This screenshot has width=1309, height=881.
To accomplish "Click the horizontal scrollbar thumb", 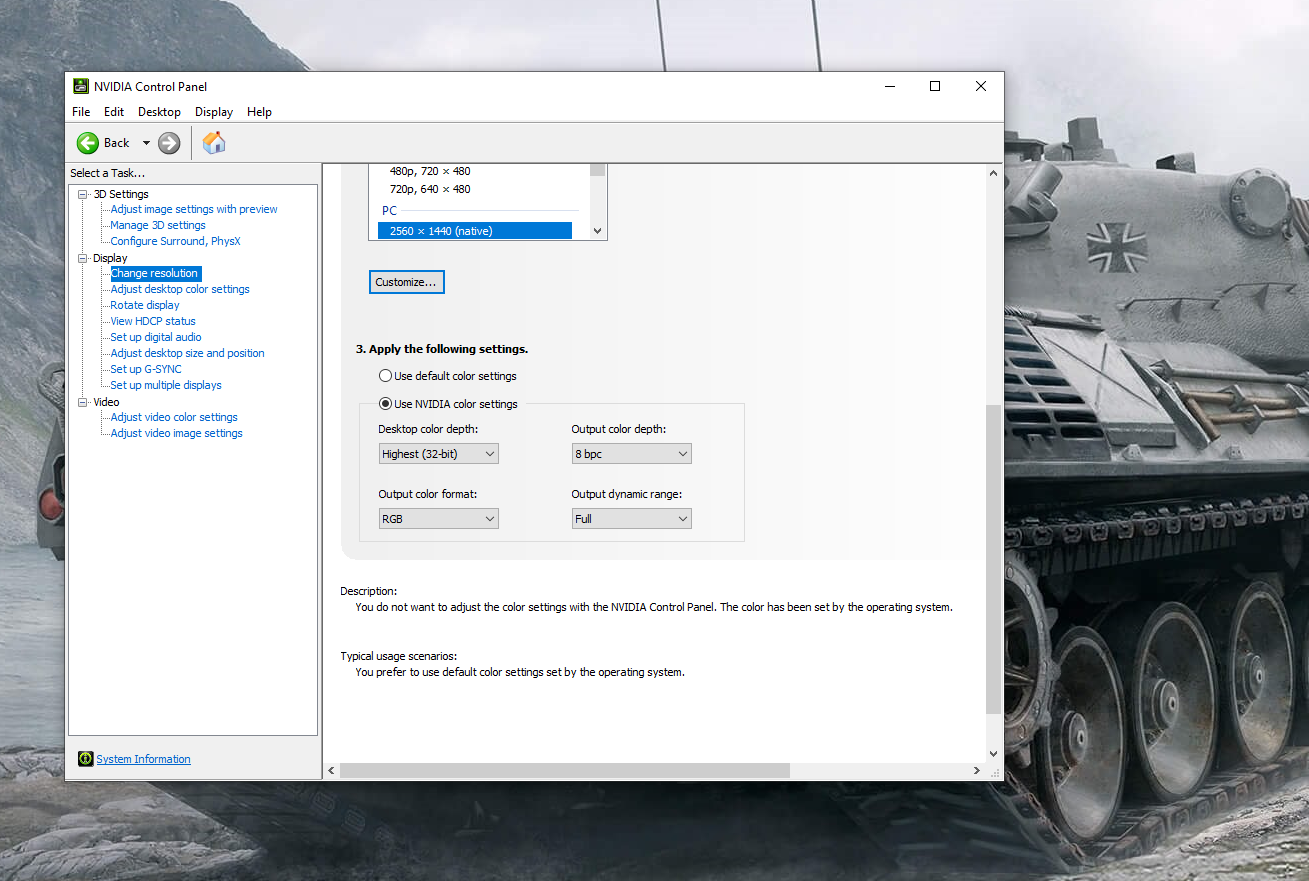I will 564,771.
